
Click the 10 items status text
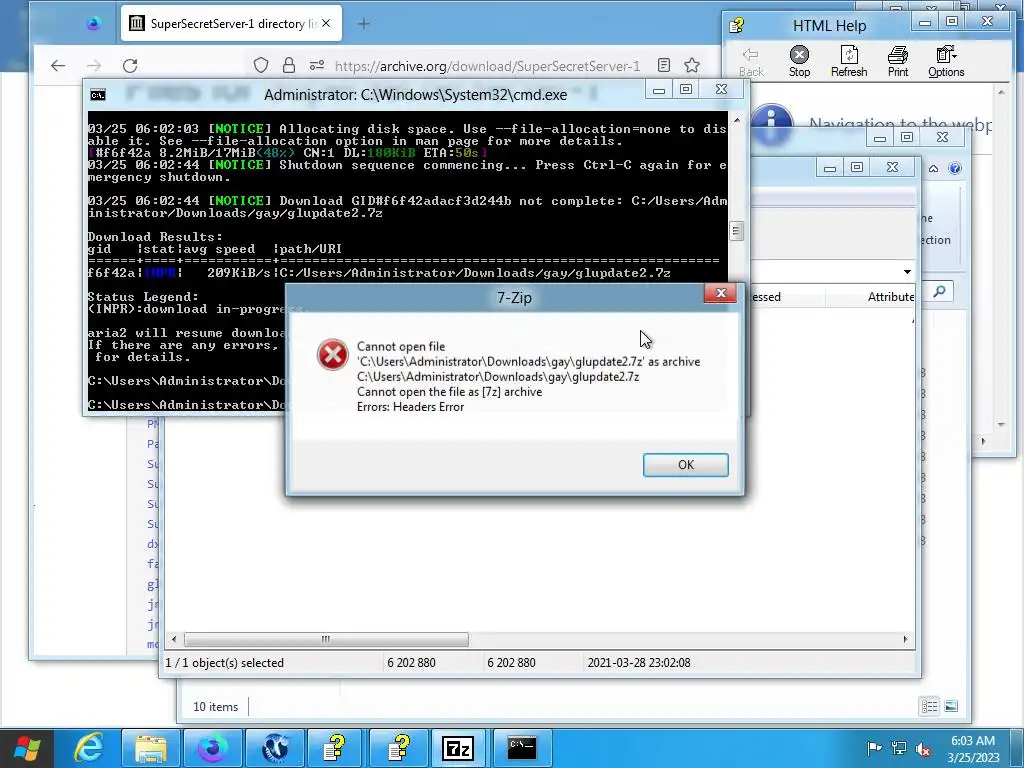216,707
